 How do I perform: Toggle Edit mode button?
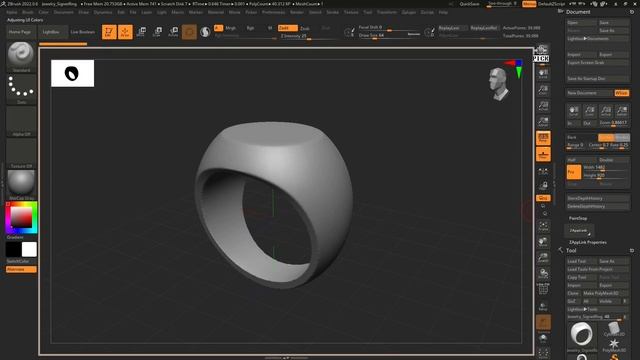[109, 31]
